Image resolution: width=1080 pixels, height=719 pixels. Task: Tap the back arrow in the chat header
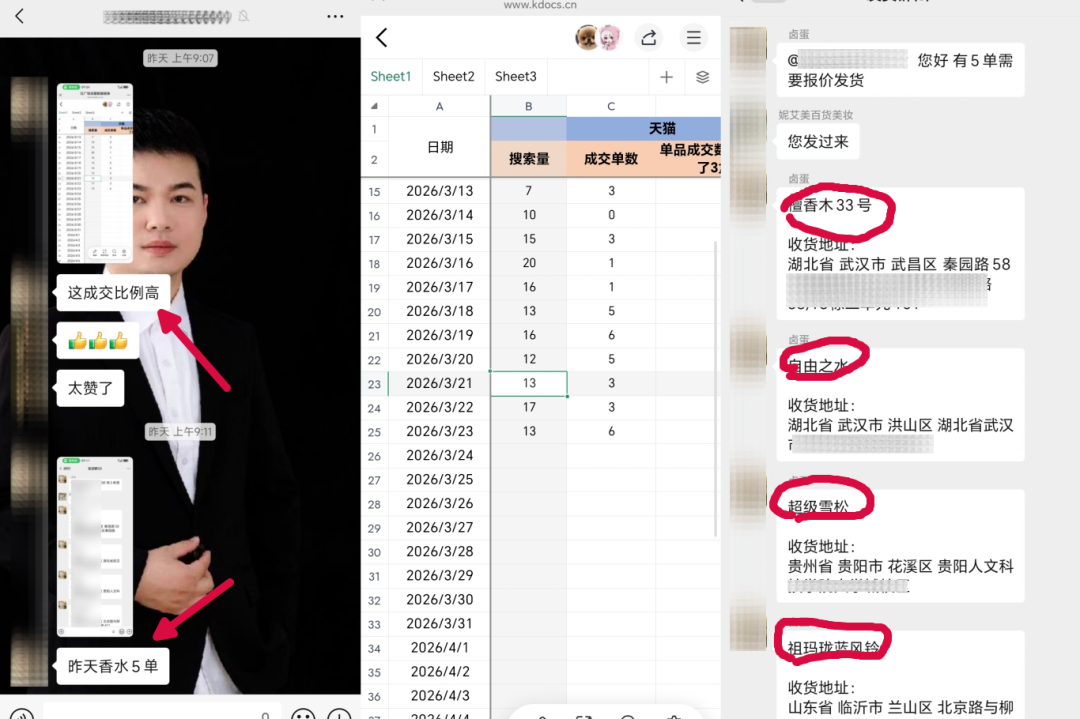click(x=19, y=16)
